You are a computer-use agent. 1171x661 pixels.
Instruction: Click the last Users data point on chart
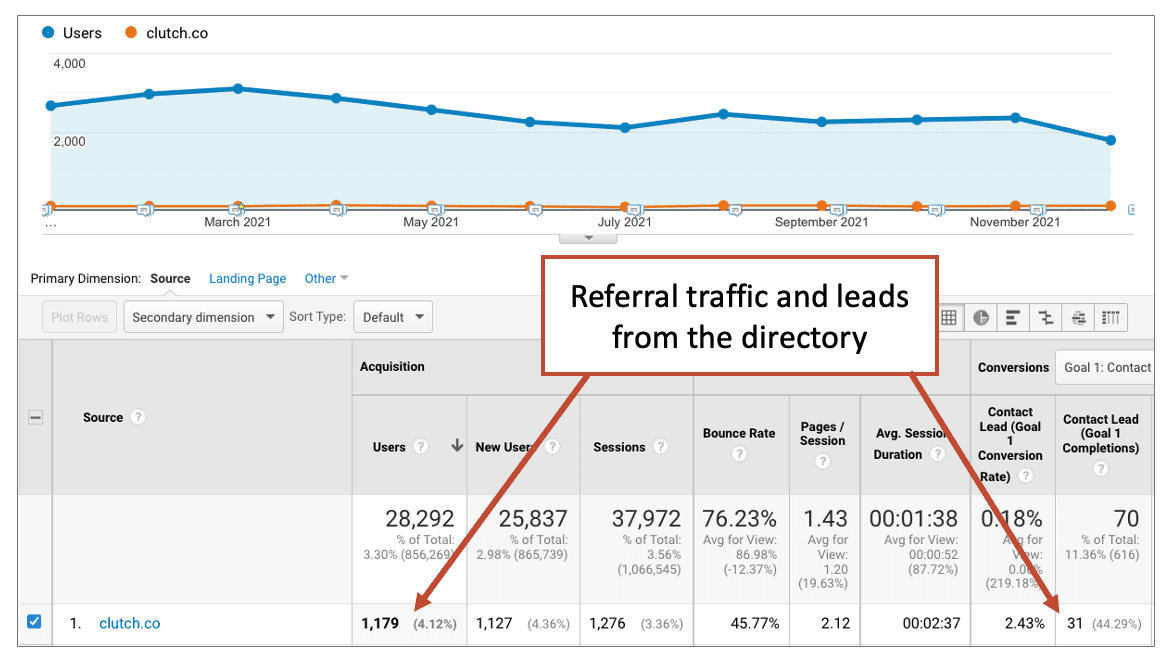coord(1111,140)
